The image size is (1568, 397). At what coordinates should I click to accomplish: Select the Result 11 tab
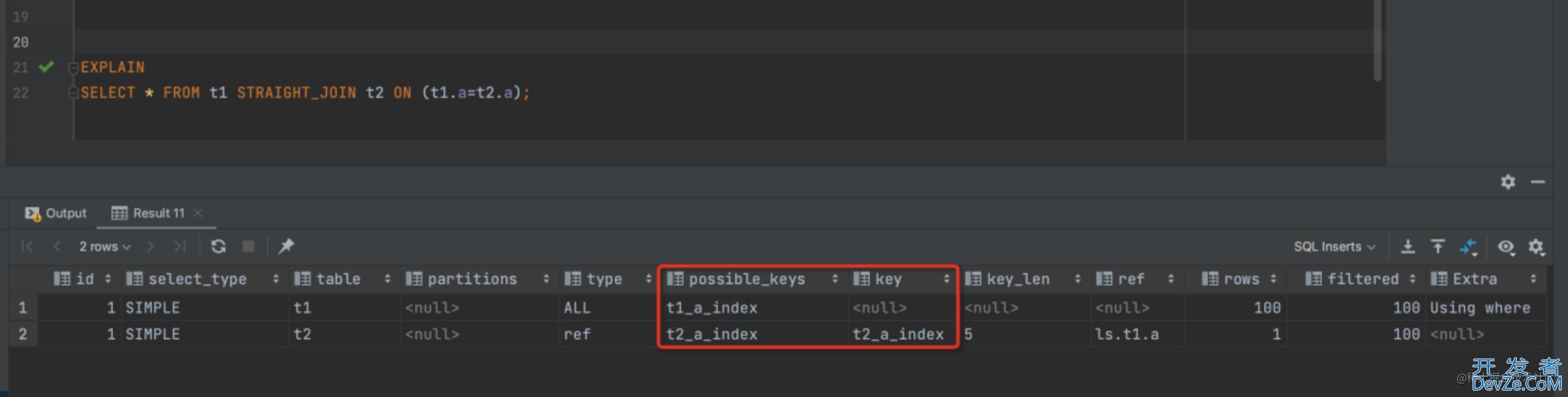click(149, 213)
